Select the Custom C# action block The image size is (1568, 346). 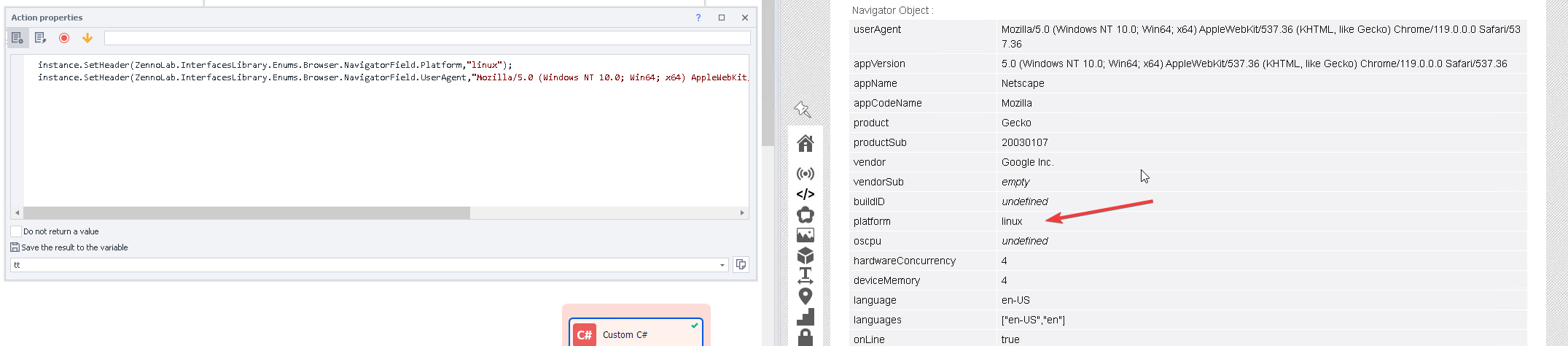(x=636, y=334)
